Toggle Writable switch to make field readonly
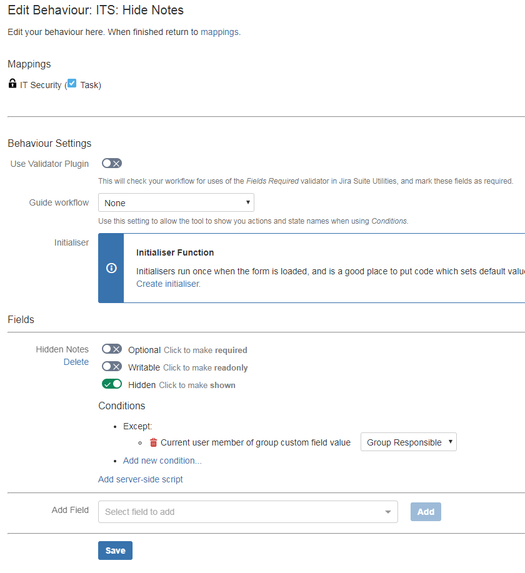The height and width of the screenshot is (573, 525). coord(112,366)
